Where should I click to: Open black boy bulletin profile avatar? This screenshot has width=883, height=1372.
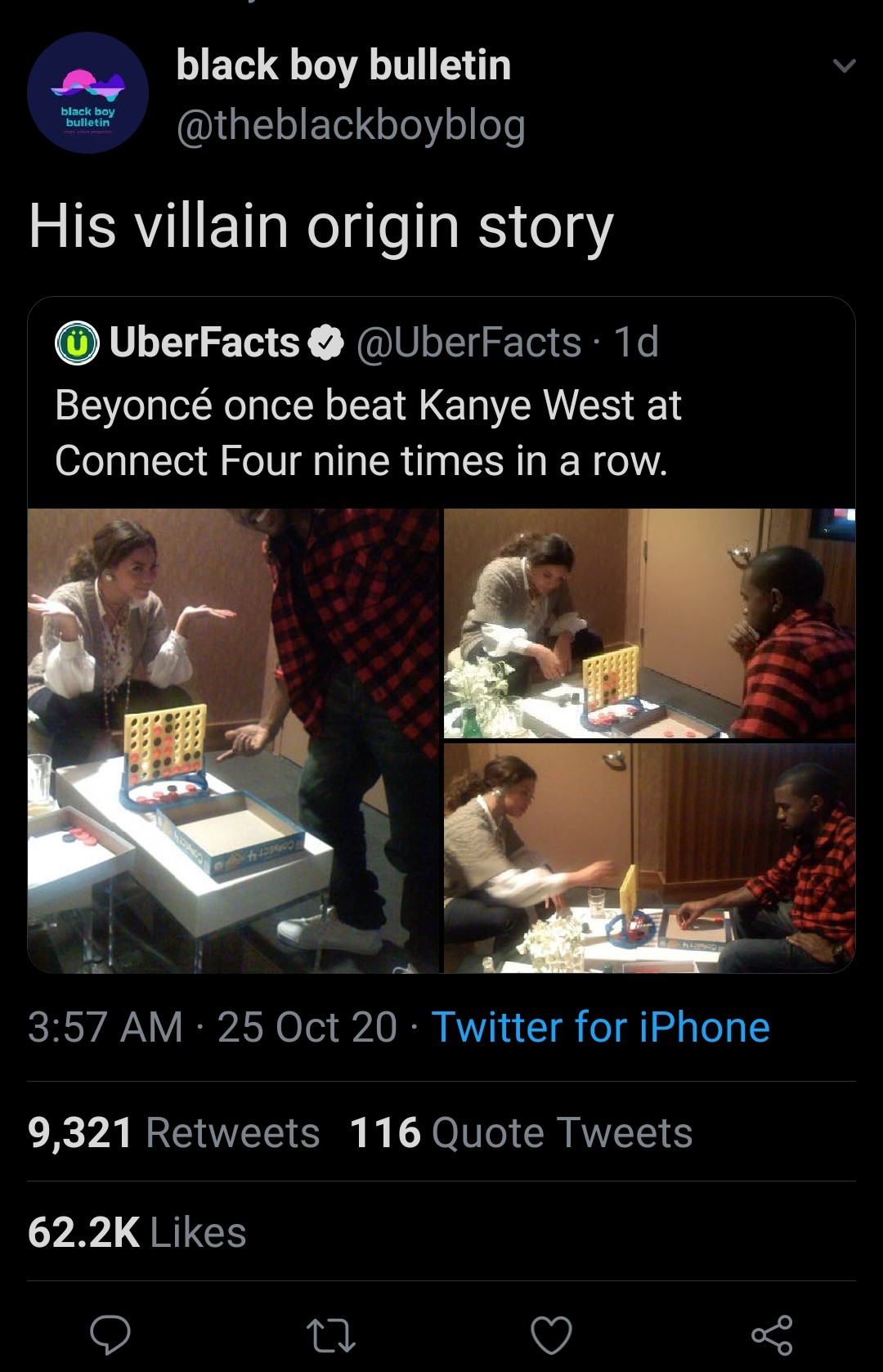click(x=87, y=93)
